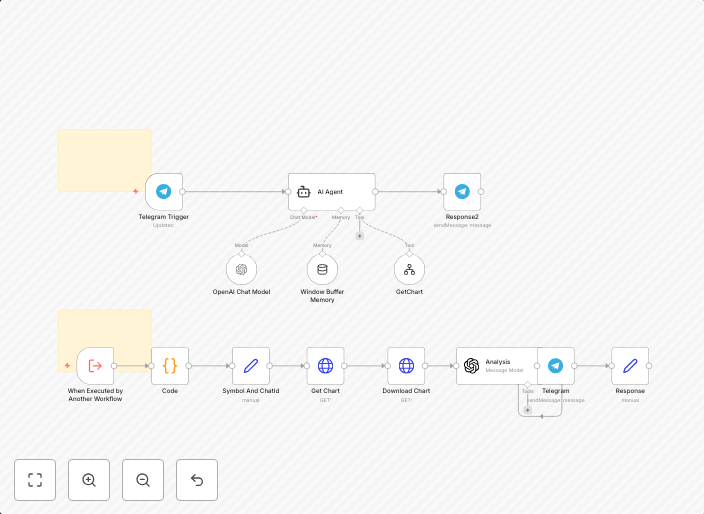
Task: Click the Telegram Trigger node icon
Action: coord(163,192)
